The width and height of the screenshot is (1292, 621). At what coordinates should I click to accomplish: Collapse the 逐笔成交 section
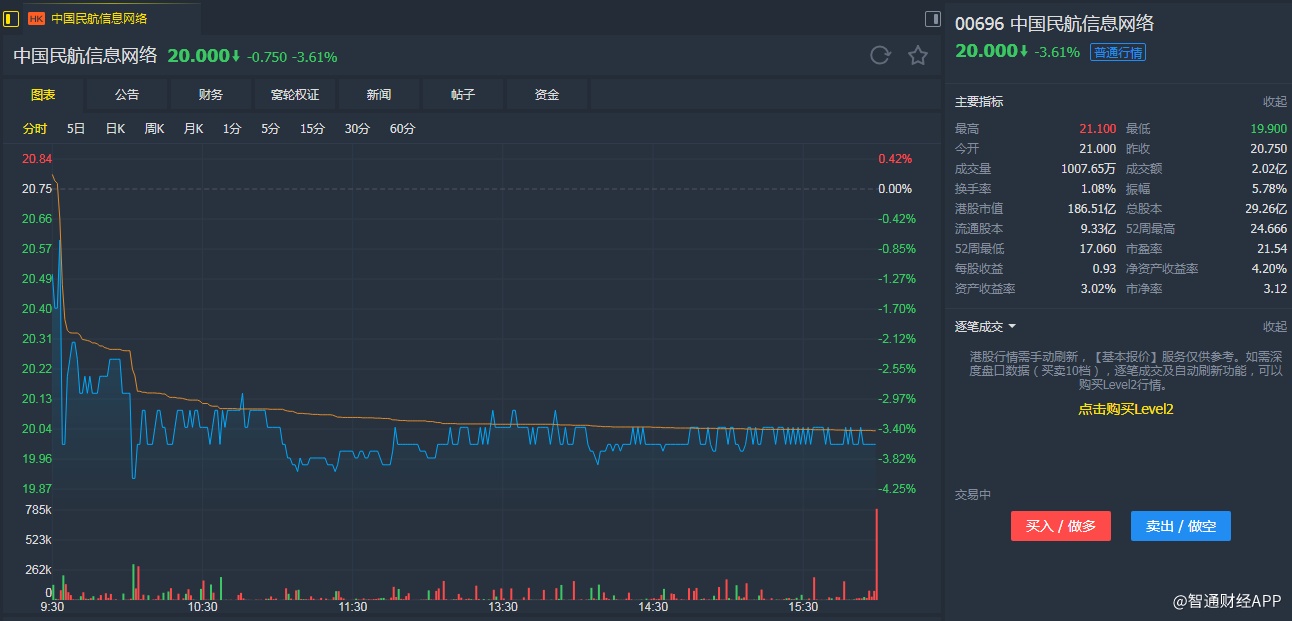1275,327
